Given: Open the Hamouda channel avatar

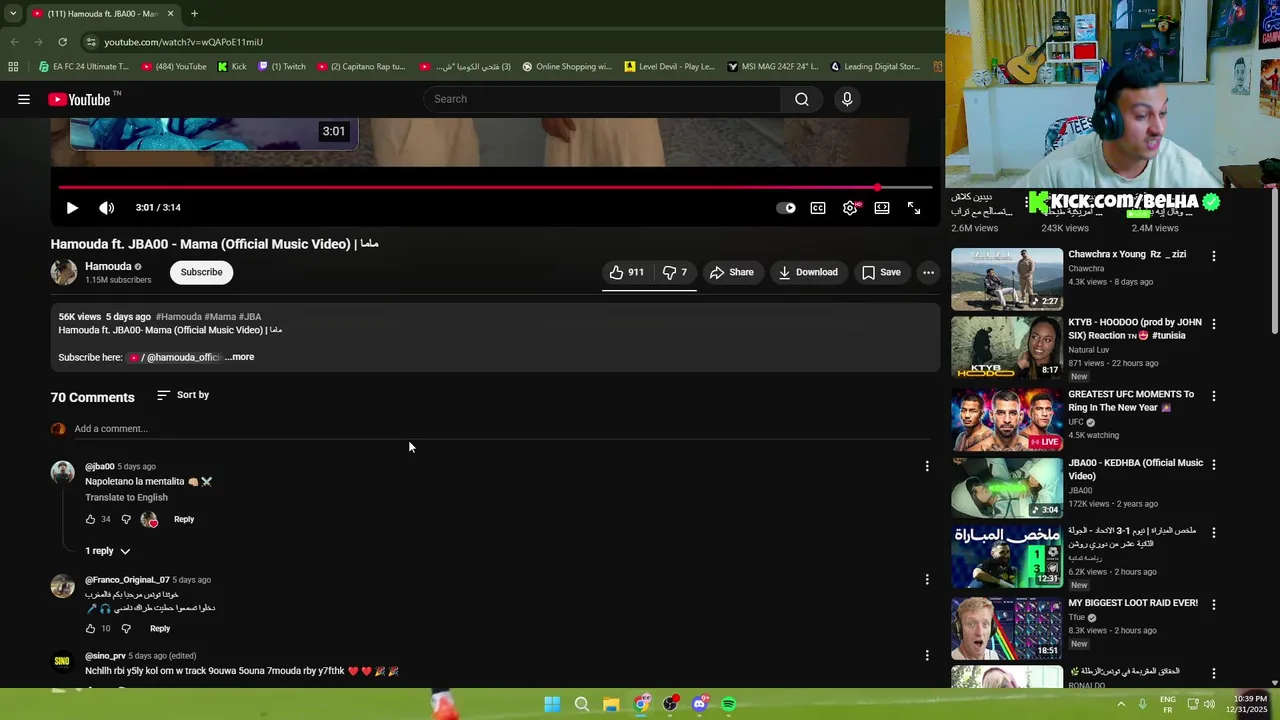Looking at the screenshot, I should click(64, 272).
